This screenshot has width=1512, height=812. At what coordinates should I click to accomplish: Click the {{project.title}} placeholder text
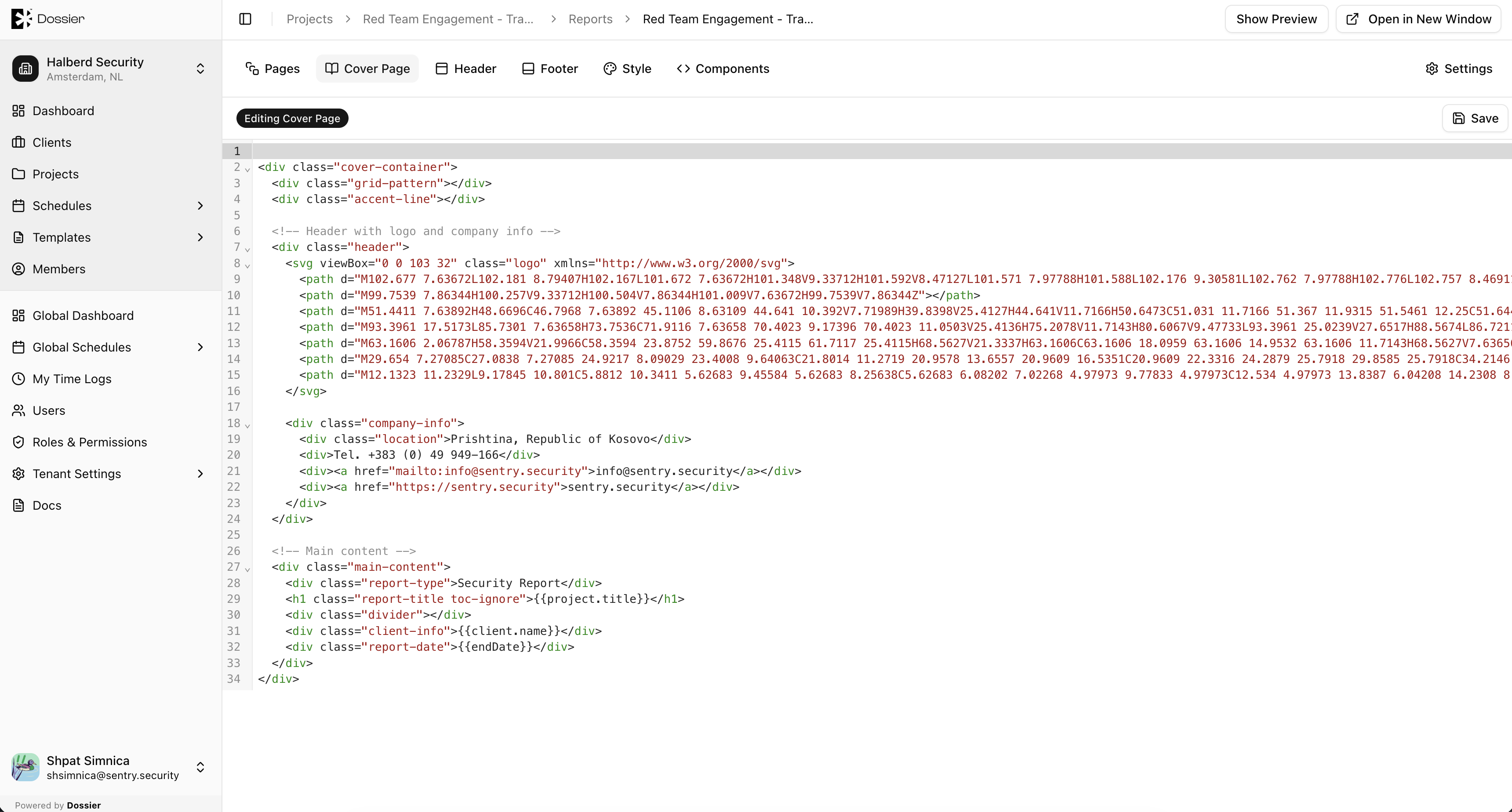tap(592, 599)
